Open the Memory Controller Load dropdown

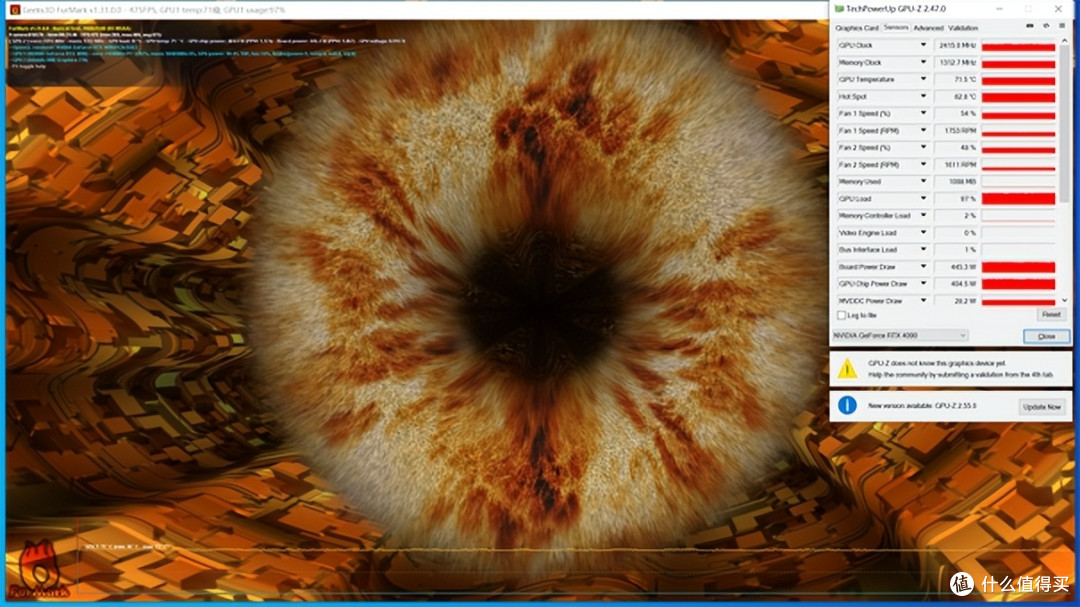(x=924, y=216)
